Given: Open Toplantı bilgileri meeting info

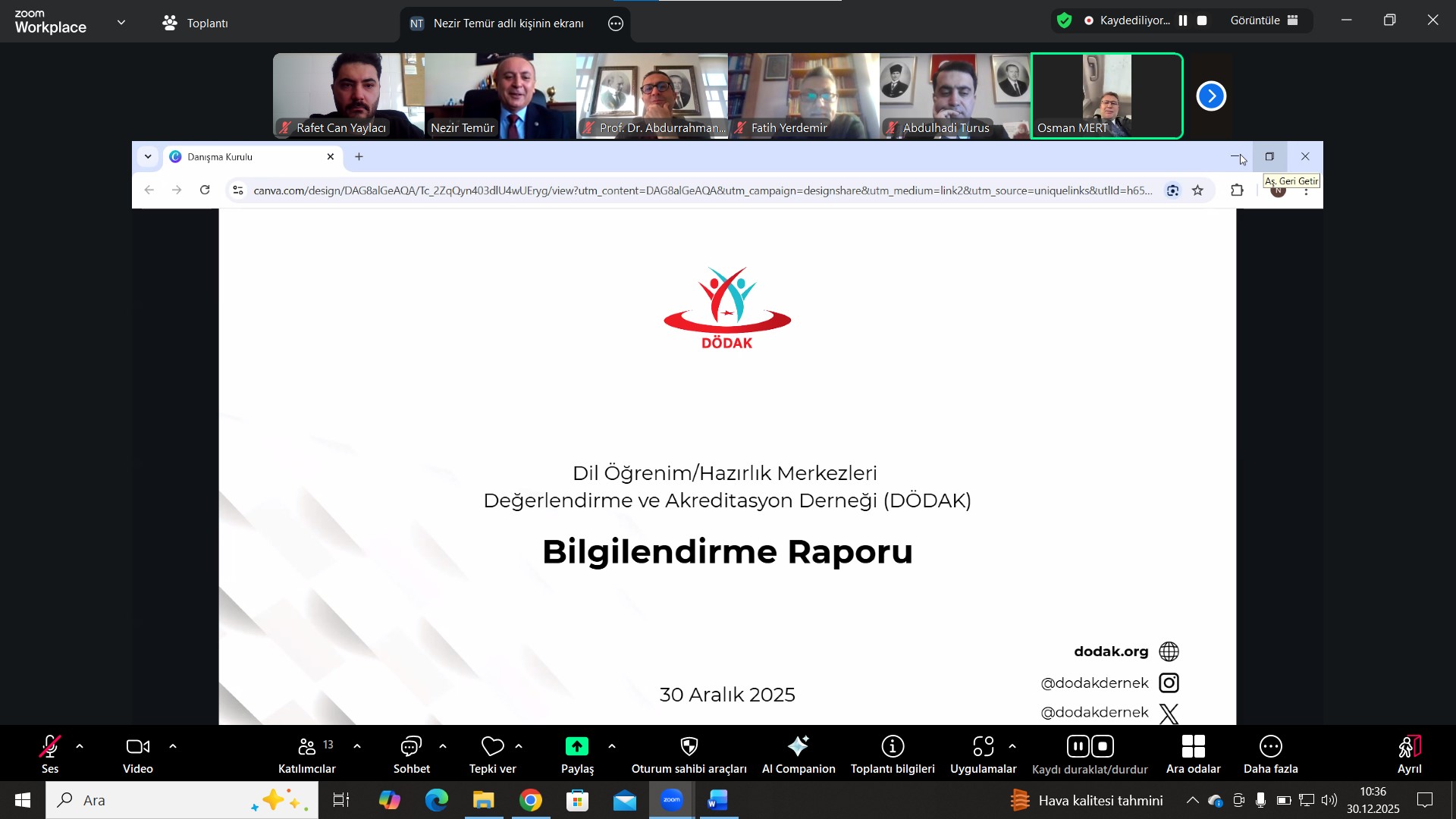Looking at the screenshot, I should click(893, 755).
